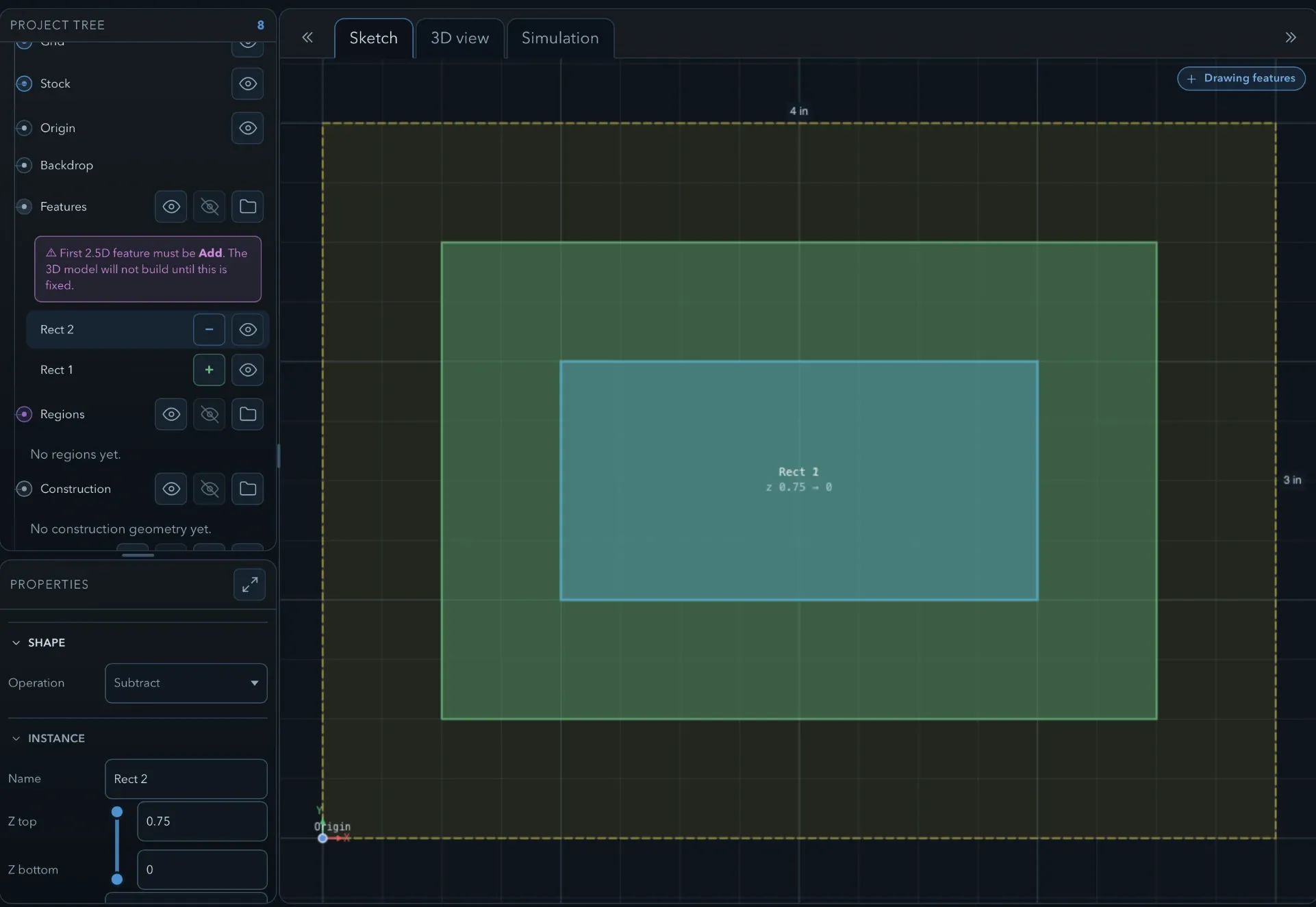
Task: Show all items in Regions group
Action: click(171, 414)
